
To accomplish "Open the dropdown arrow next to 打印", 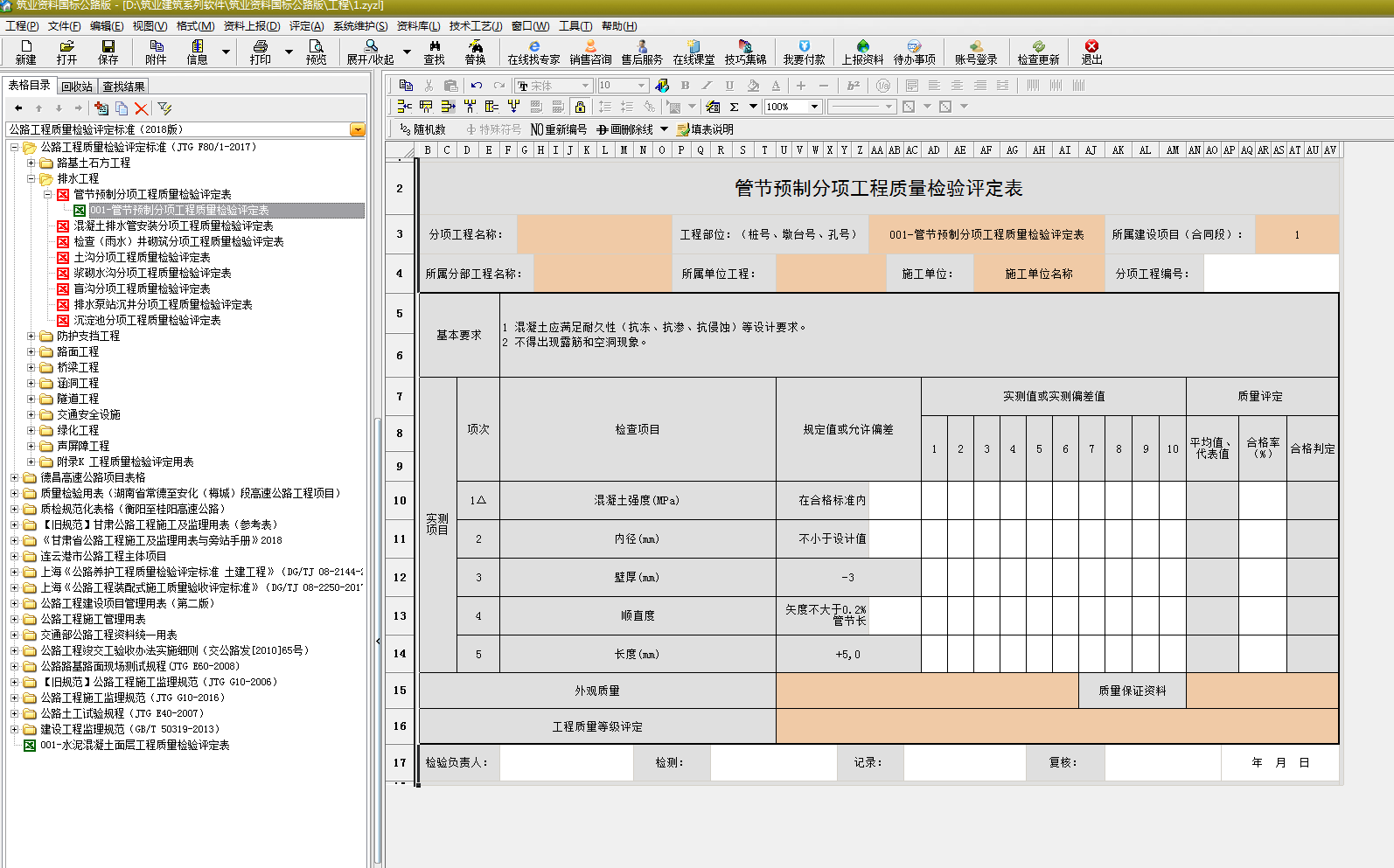I will (x=289, y=52).
